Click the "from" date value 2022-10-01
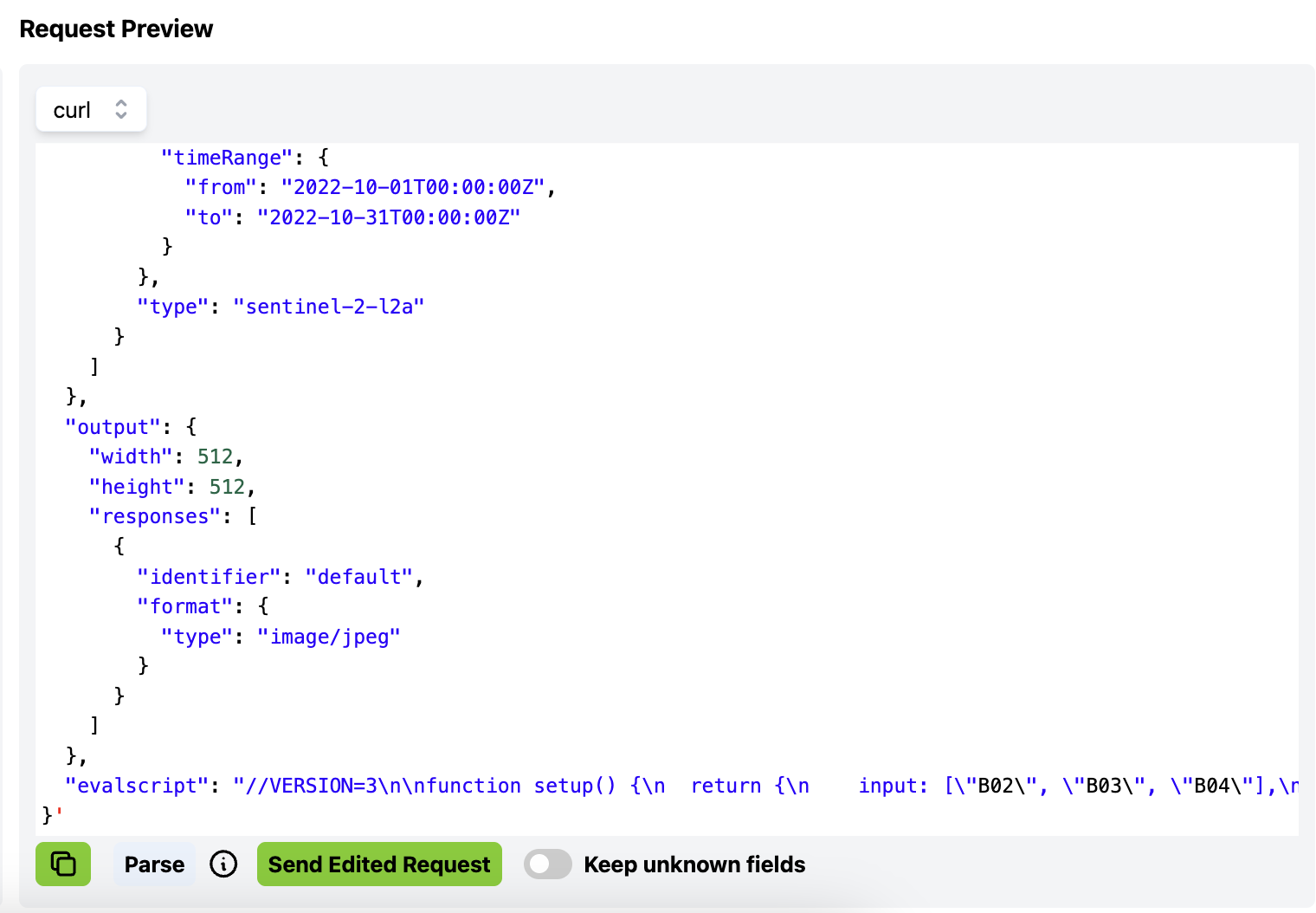The width and height of the screenshot is (1316, 913). click(413, 187)
